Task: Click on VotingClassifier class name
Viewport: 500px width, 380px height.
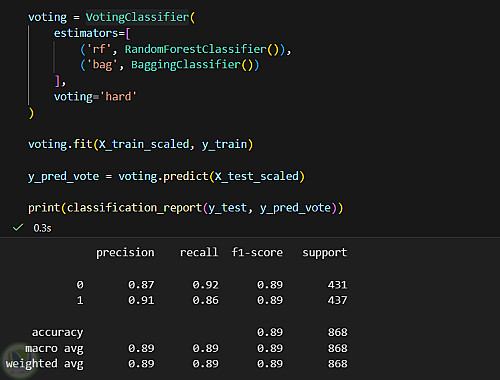Action: pyautogui.click(x=137, y=17)
